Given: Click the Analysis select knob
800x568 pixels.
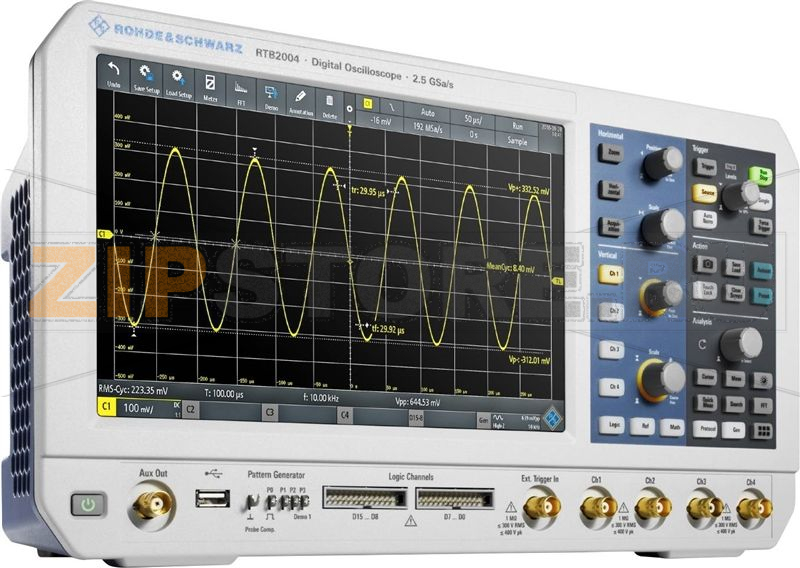Looking at the screenshot, I should click(x=741, y=345).
